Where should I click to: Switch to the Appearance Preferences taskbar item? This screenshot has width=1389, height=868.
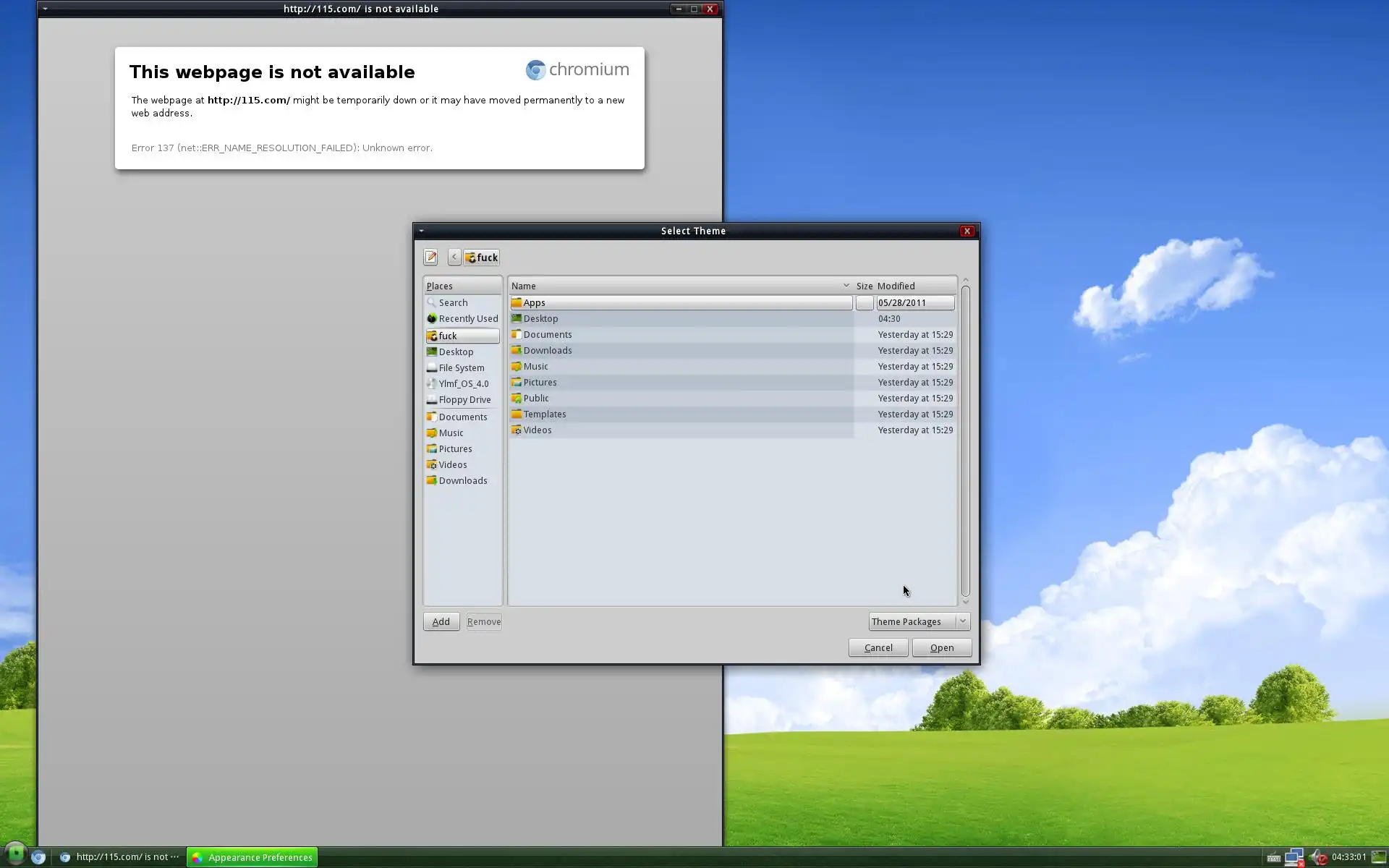point(252,857)
